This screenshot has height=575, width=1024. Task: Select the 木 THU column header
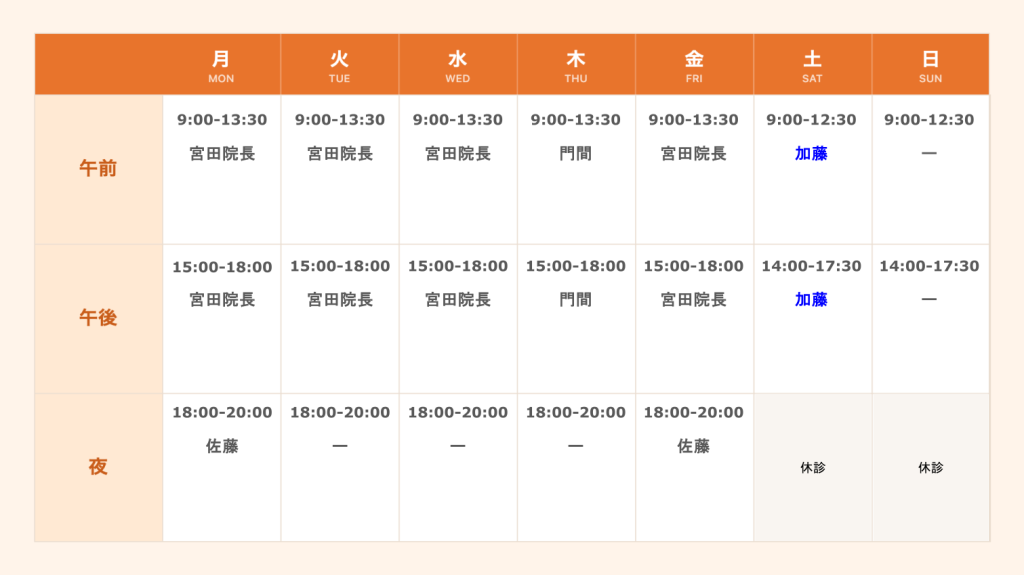[576, 65]
